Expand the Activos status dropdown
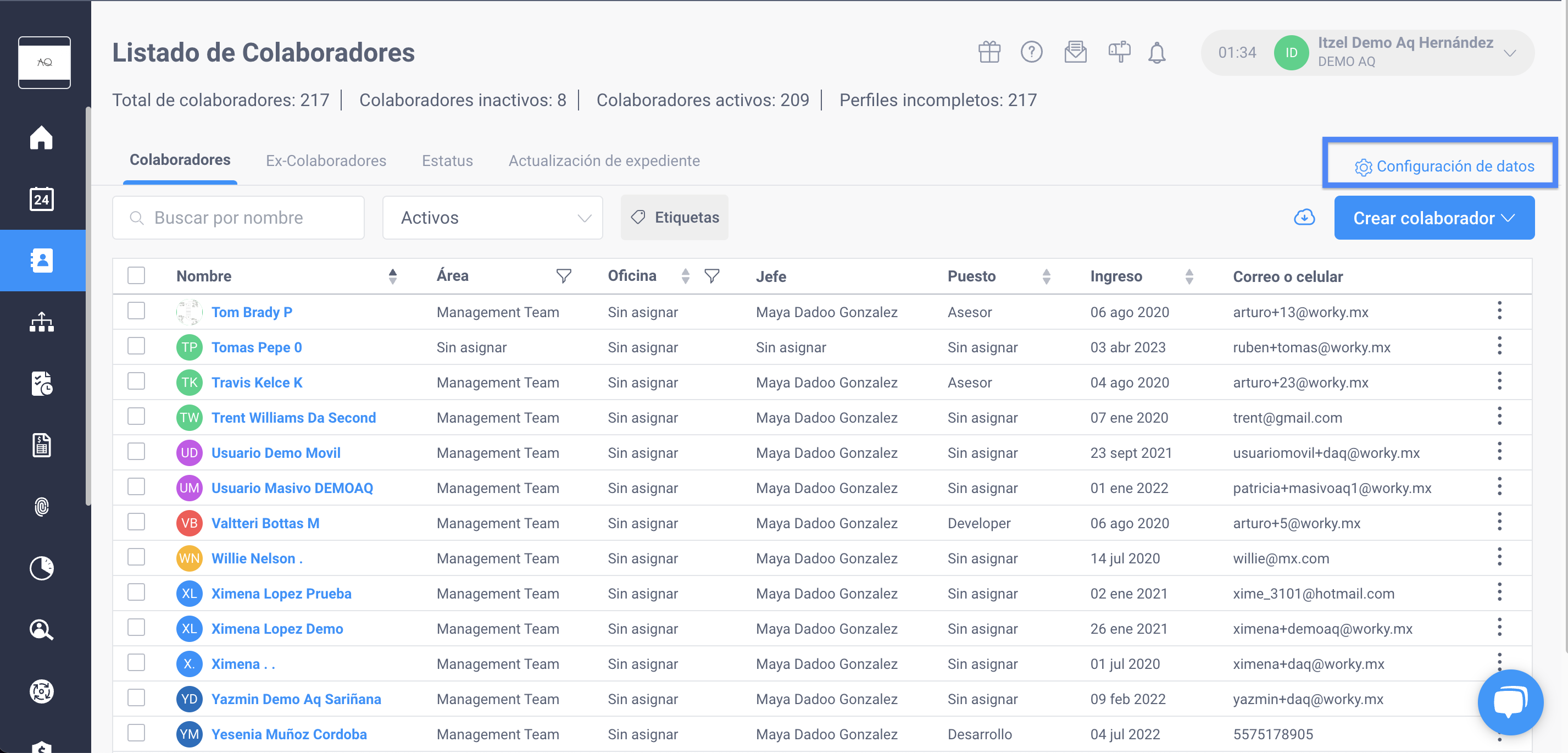 (492, 217)
